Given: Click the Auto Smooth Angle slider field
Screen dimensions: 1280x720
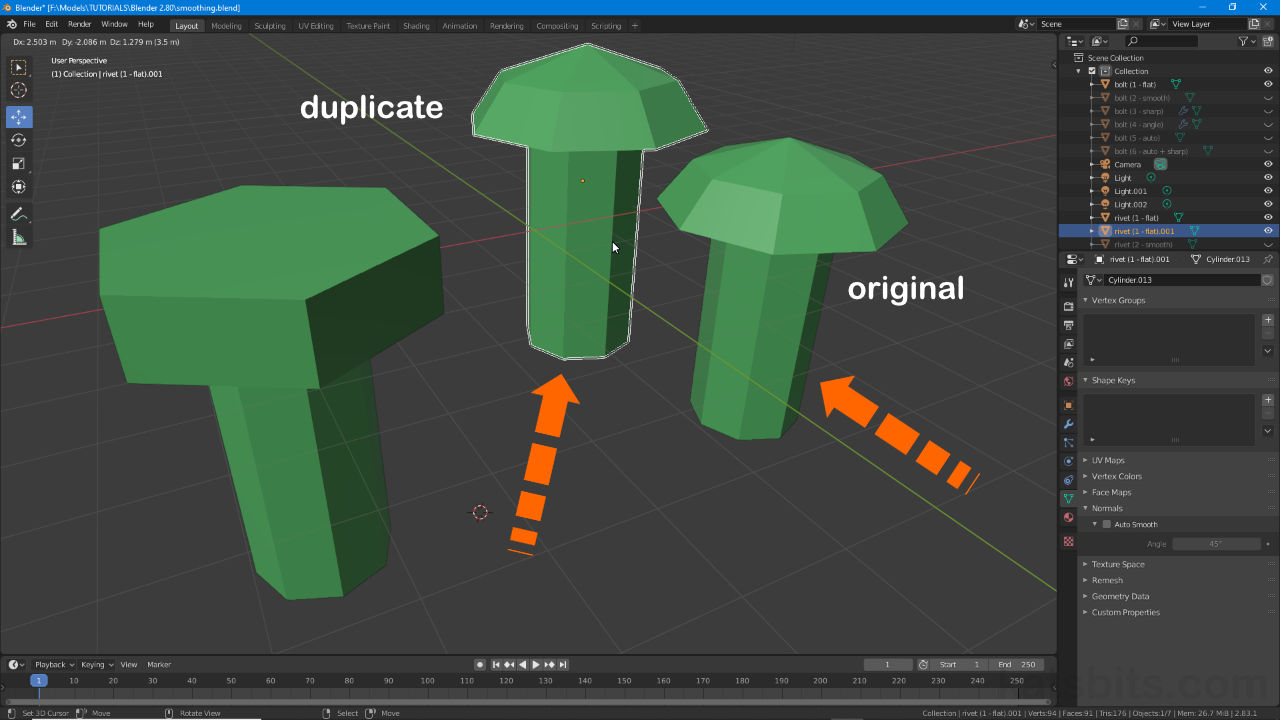Looking at the screenshot, I should click(1216, 544).
